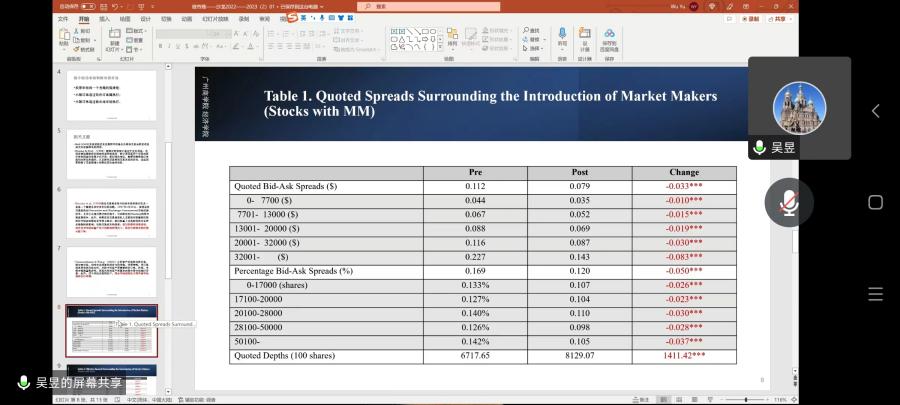Expand the shapes gallery more arrow
This screenshot has height=405, width=900.
pos(441,48)
